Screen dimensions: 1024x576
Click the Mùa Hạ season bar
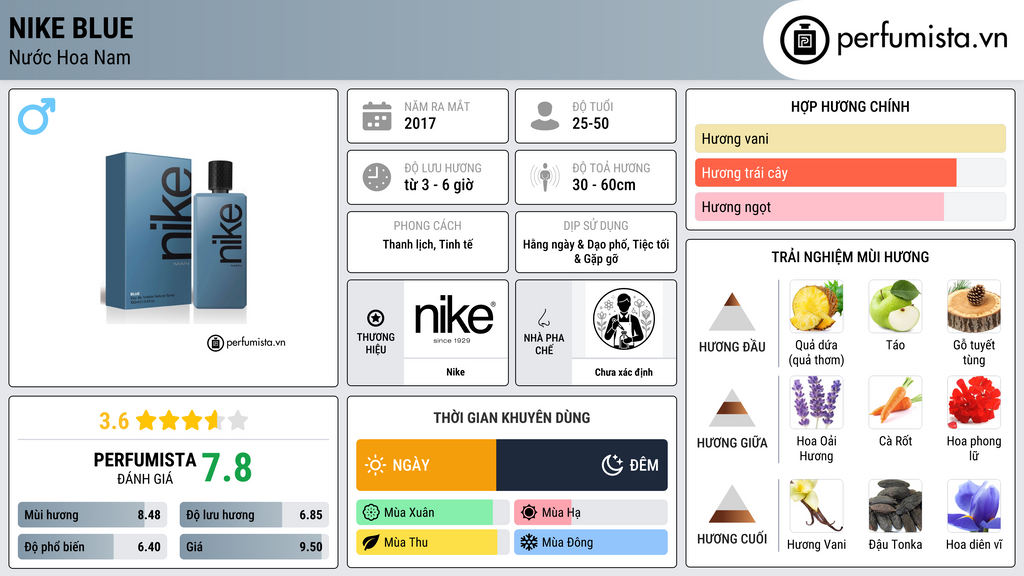[591, 513]
